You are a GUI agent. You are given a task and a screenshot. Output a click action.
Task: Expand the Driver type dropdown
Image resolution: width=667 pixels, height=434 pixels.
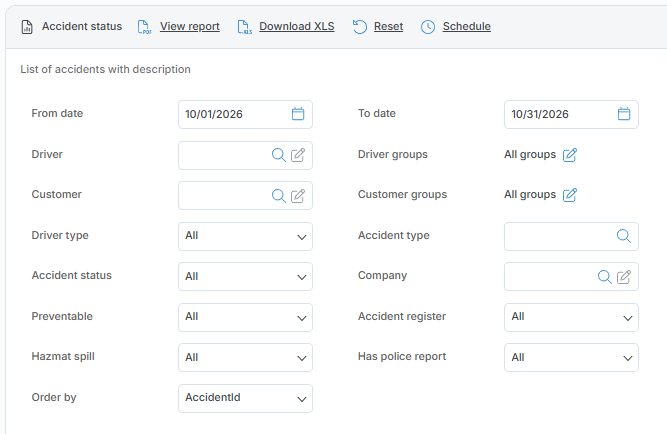245,237
